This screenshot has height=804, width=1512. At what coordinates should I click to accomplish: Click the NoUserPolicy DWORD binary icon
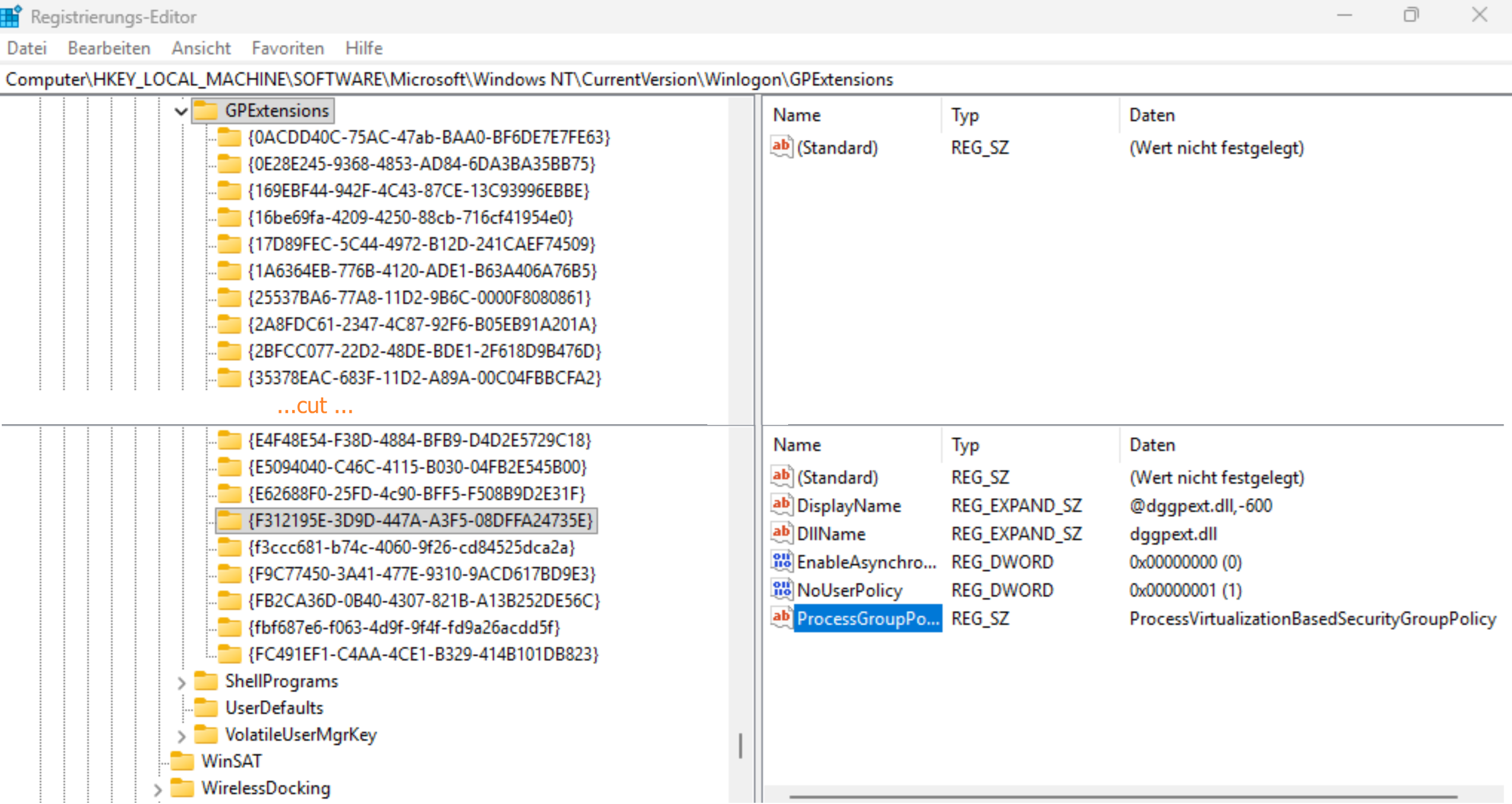point(781,589)
